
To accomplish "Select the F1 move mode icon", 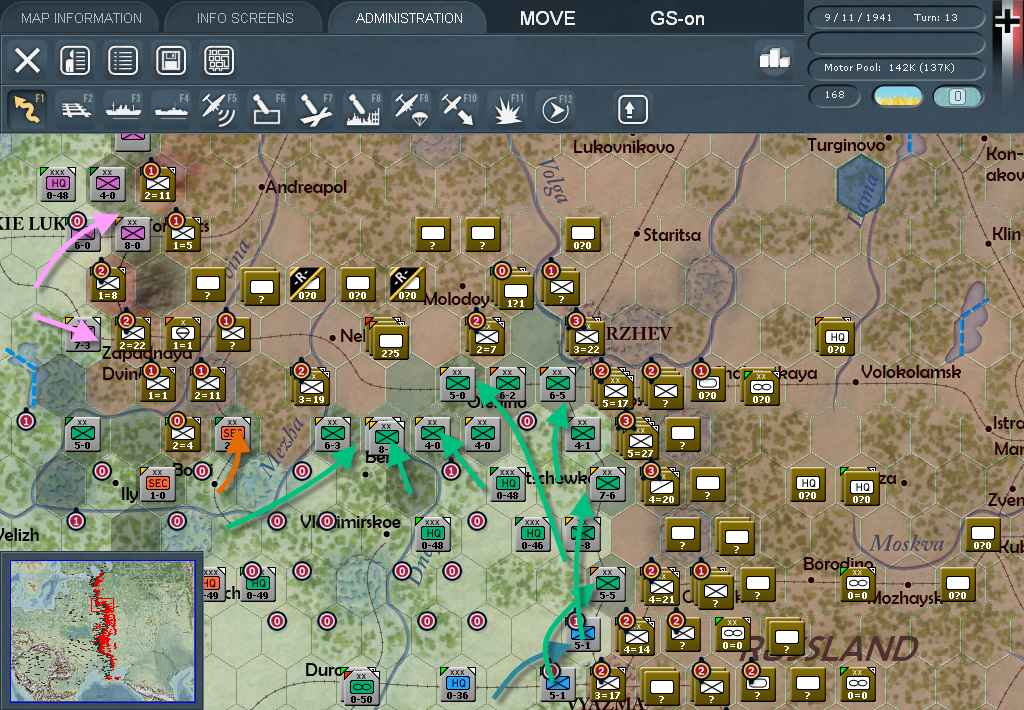I will (x=28, y=109).
